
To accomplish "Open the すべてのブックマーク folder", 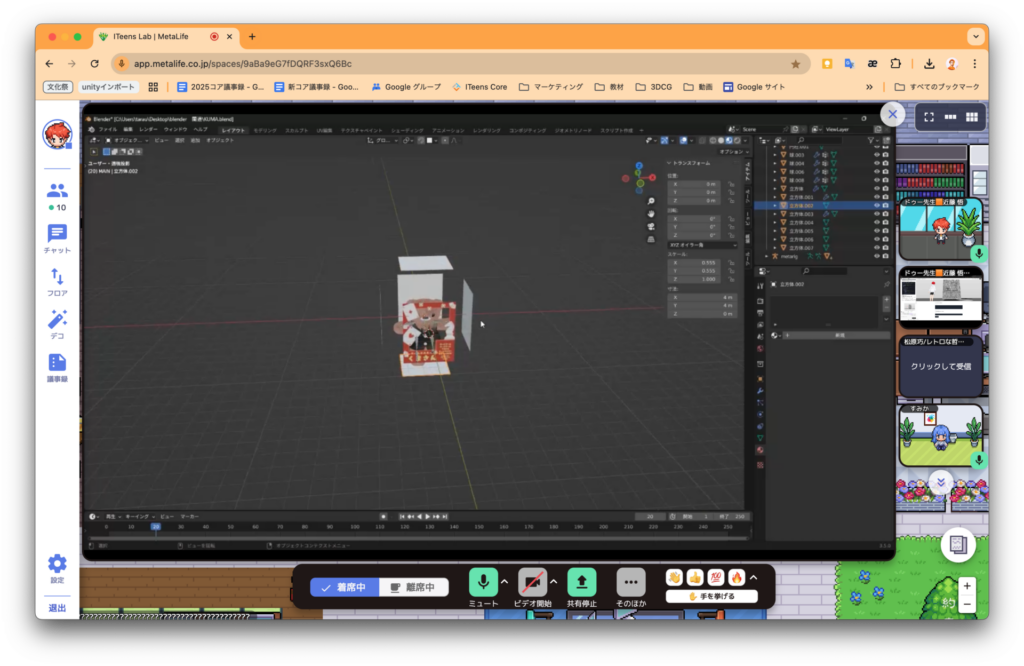I will point(936,87).
